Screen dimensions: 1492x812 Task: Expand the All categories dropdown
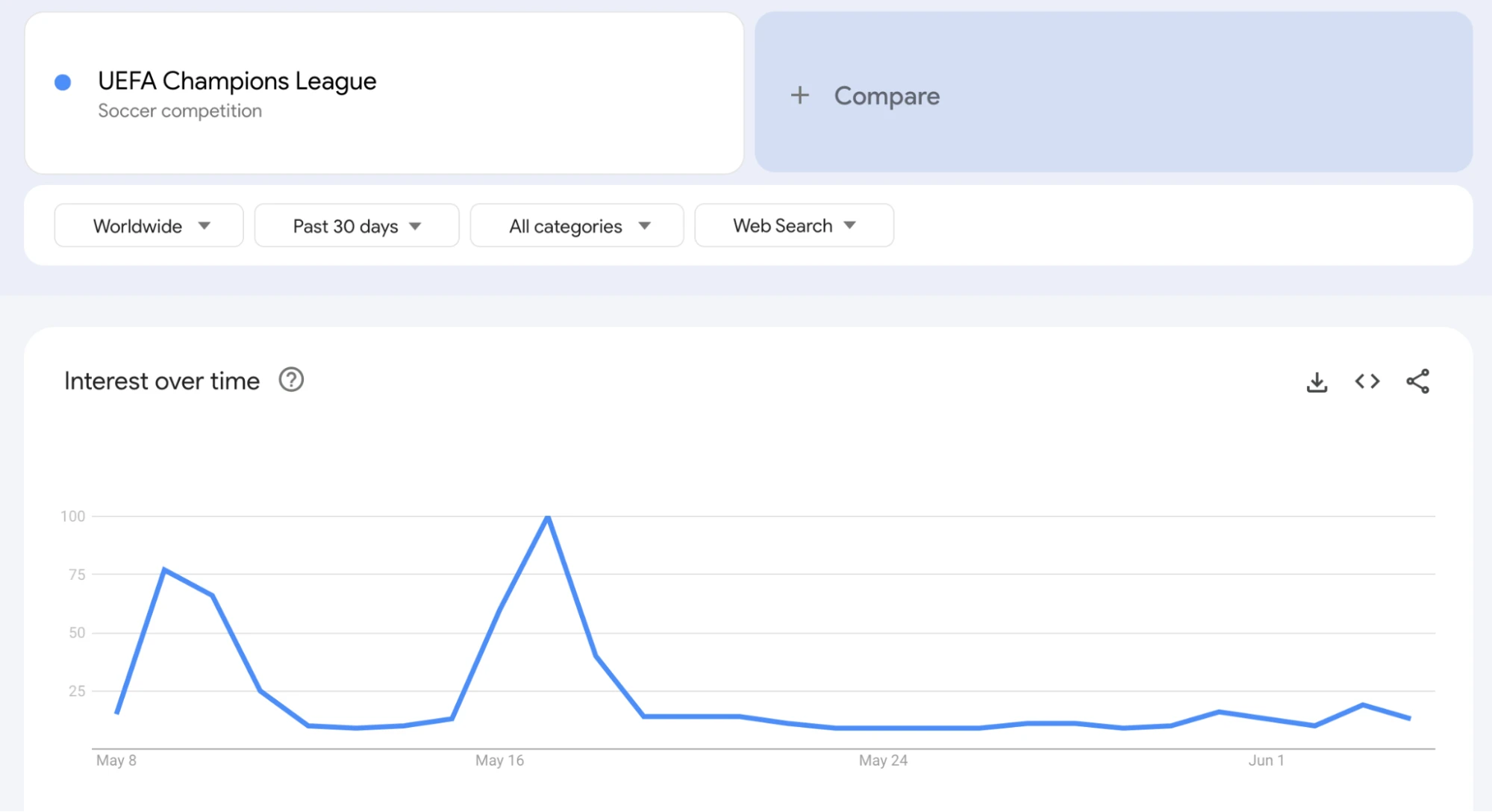(577, 225)
